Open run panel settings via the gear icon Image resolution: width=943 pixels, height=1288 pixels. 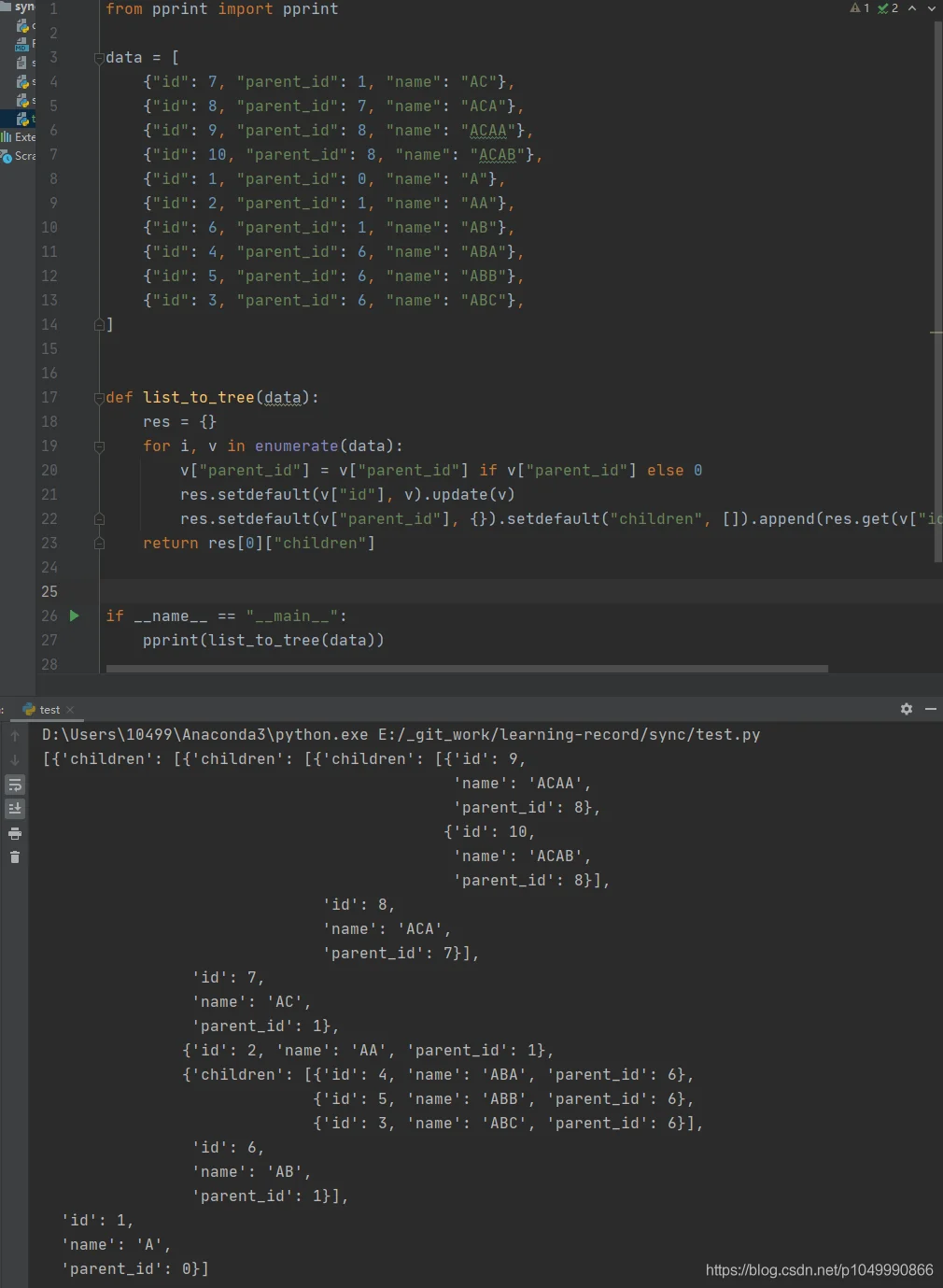click(907, 709)
